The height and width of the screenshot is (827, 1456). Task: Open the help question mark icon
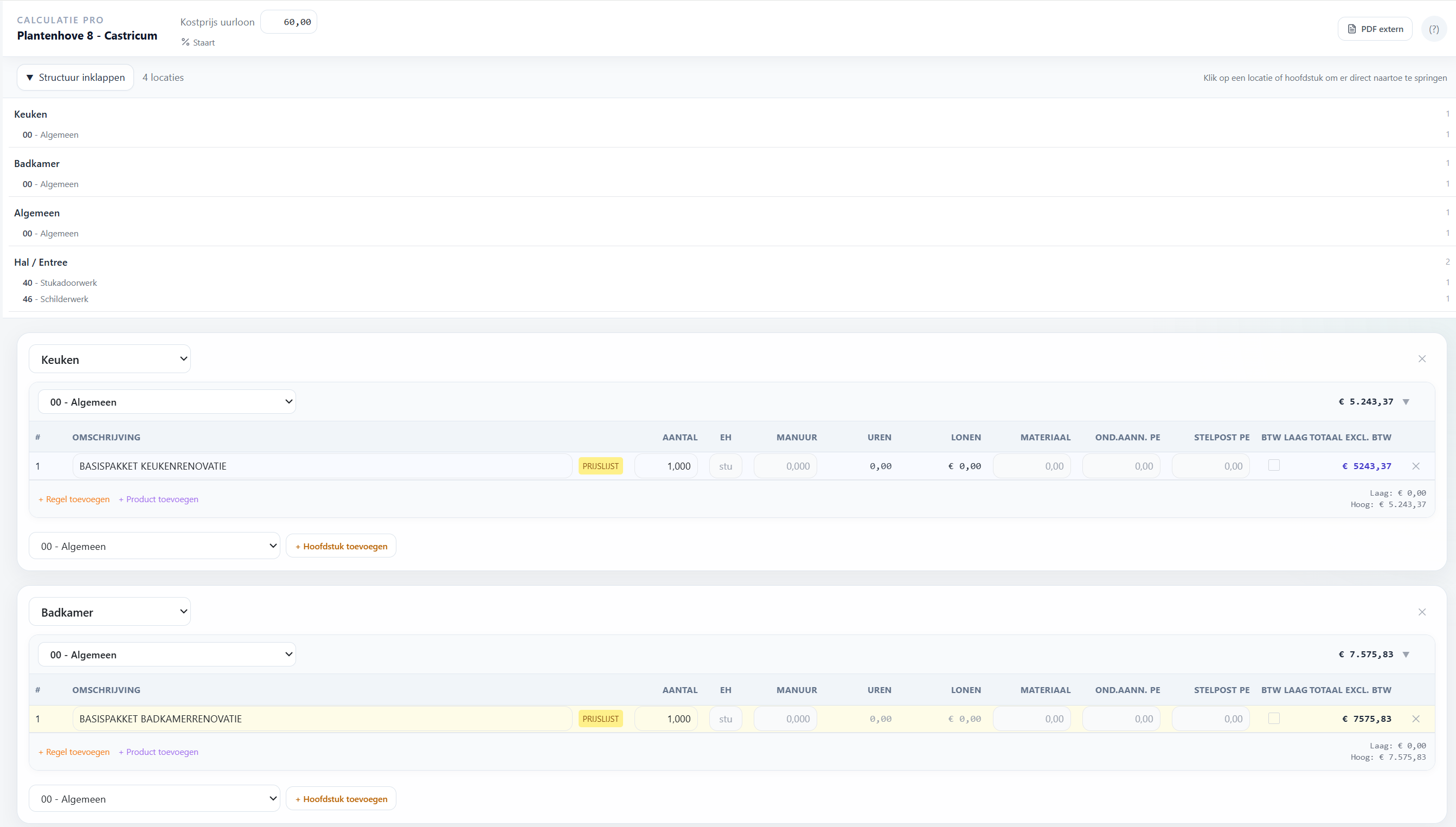point(1433,29)
